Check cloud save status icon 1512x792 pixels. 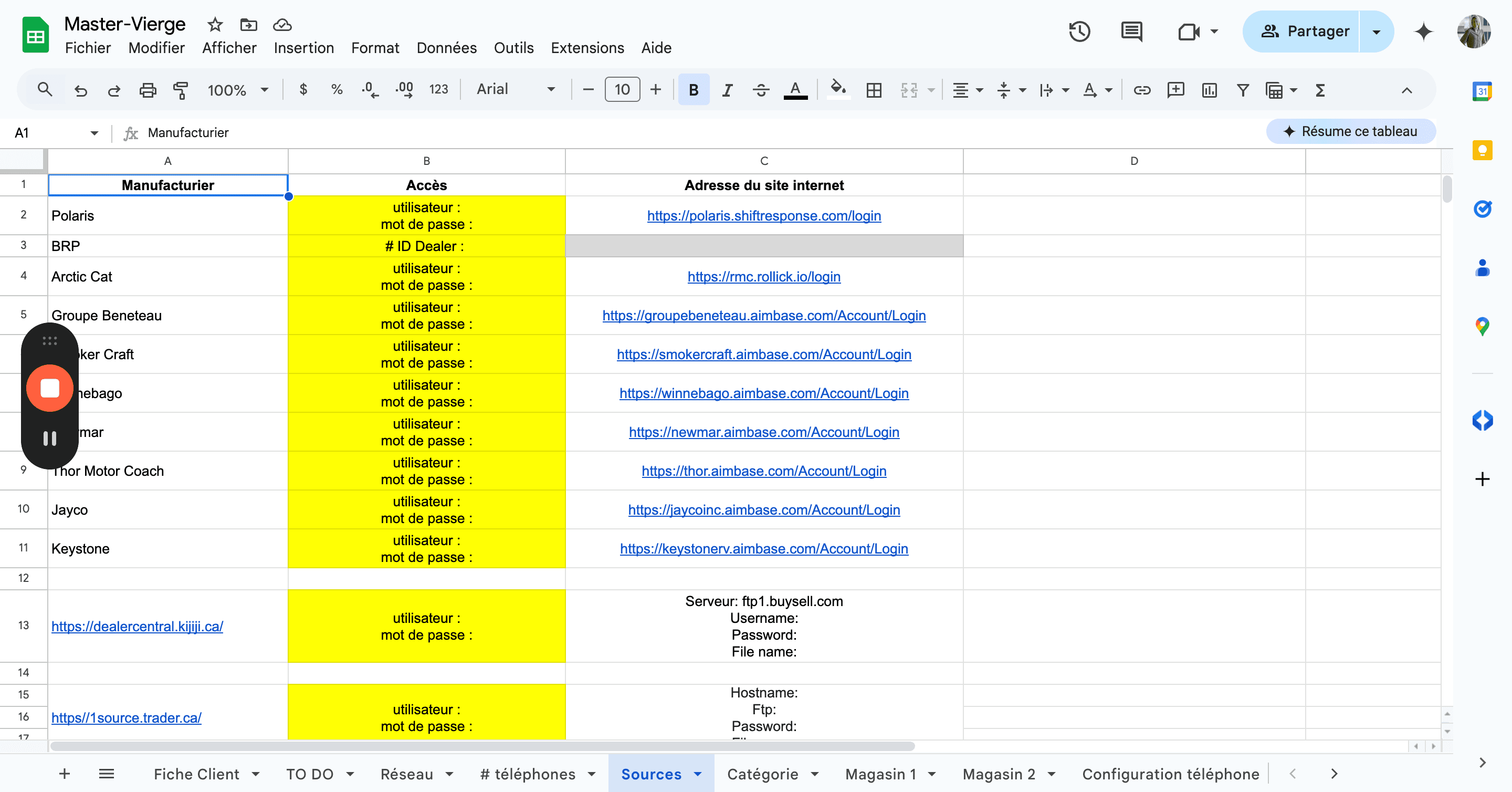click(x=282, y=25)
